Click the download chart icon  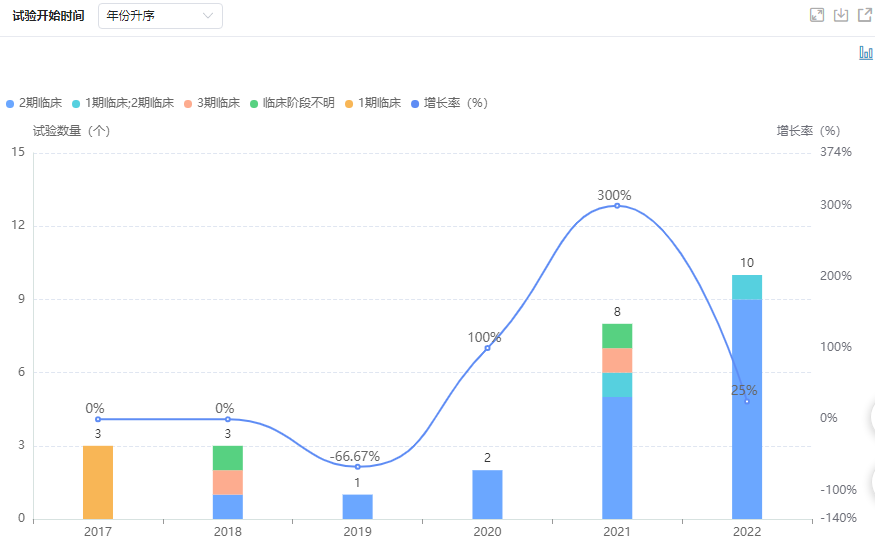[841, 15]
